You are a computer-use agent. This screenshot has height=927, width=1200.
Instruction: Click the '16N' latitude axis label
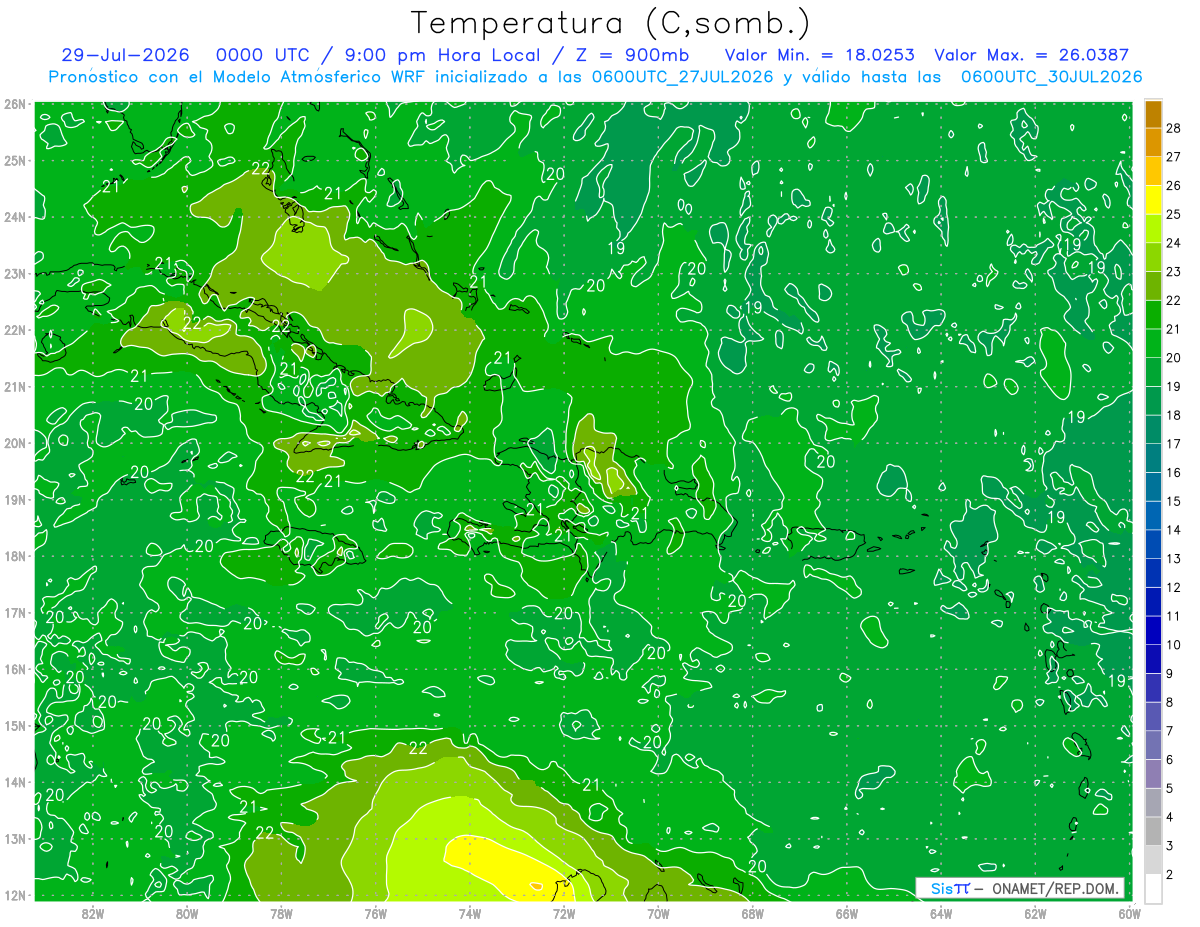15,669
